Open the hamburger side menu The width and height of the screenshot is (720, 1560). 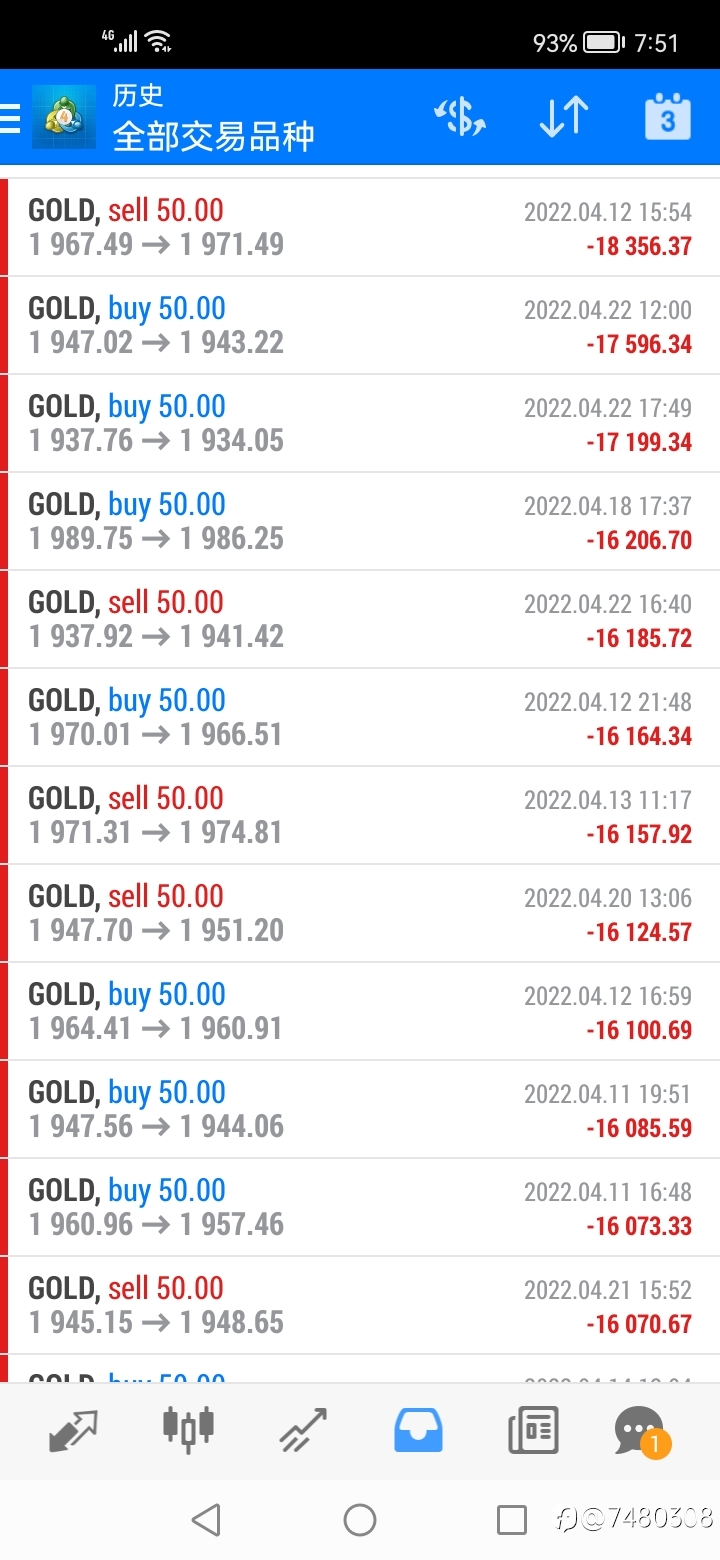[10, 118]
